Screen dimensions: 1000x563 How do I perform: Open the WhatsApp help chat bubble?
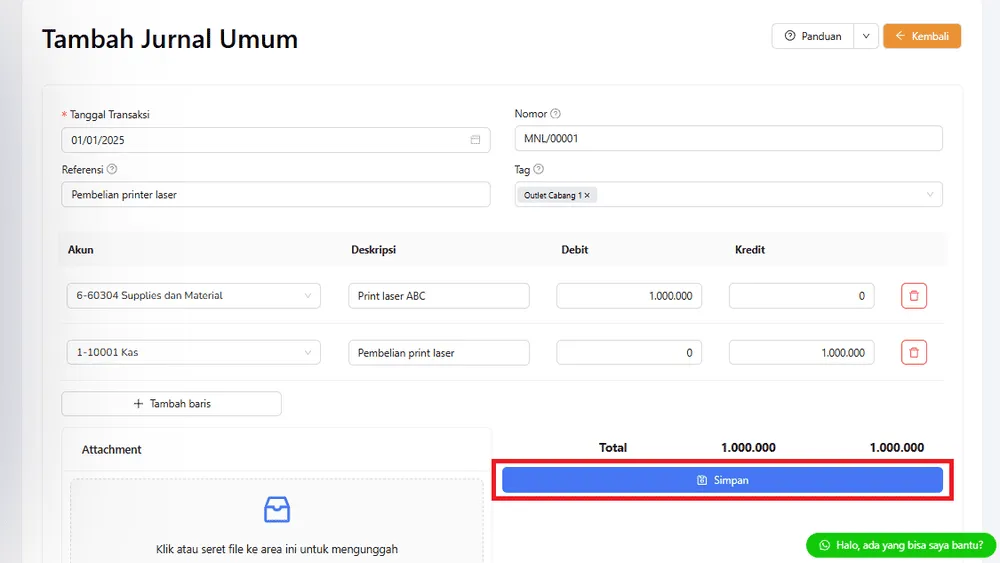coord(900,545)
